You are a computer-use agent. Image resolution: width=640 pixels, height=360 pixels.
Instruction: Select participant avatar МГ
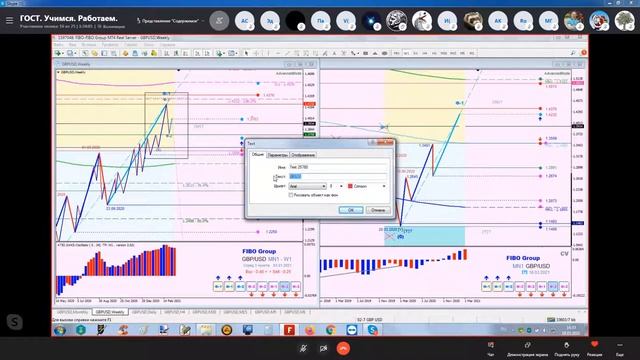(549, 20)
